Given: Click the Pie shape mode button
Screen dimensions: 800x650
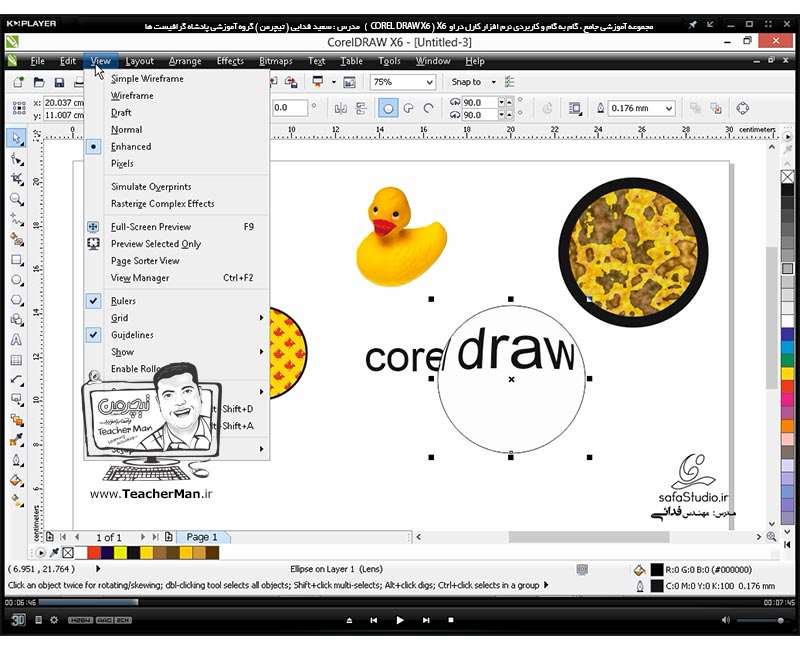Looking at the screenshot, I should pyautogui.click(x=408, y=108).
